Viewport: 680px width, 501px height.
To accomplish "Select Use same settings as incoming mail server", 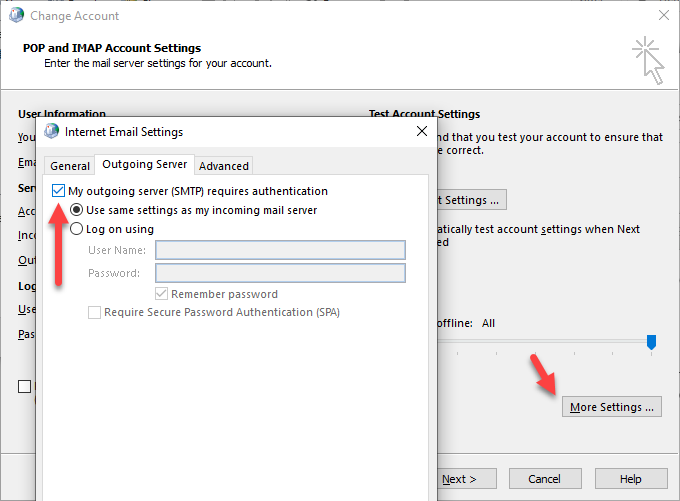I will (77, 210).
